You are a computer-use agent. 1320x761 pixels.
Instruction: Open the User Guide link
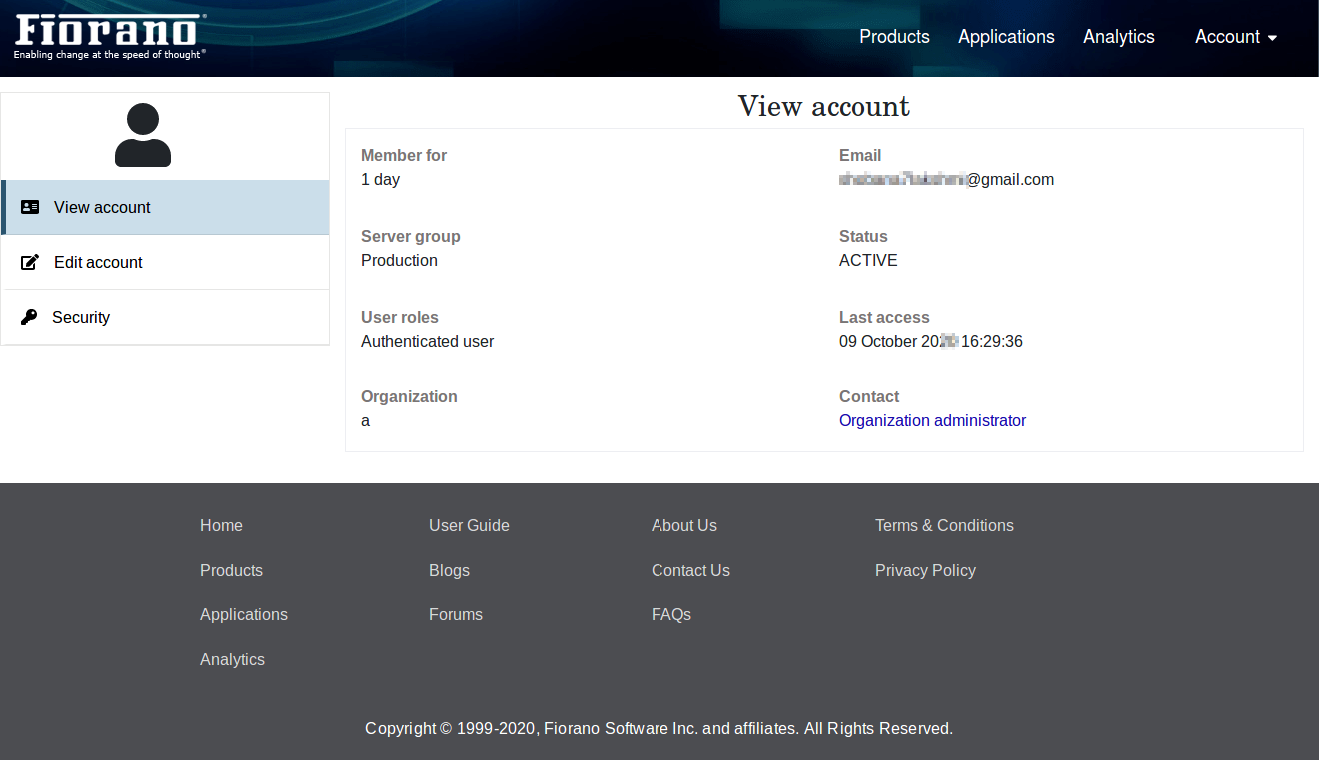point(469,526)
